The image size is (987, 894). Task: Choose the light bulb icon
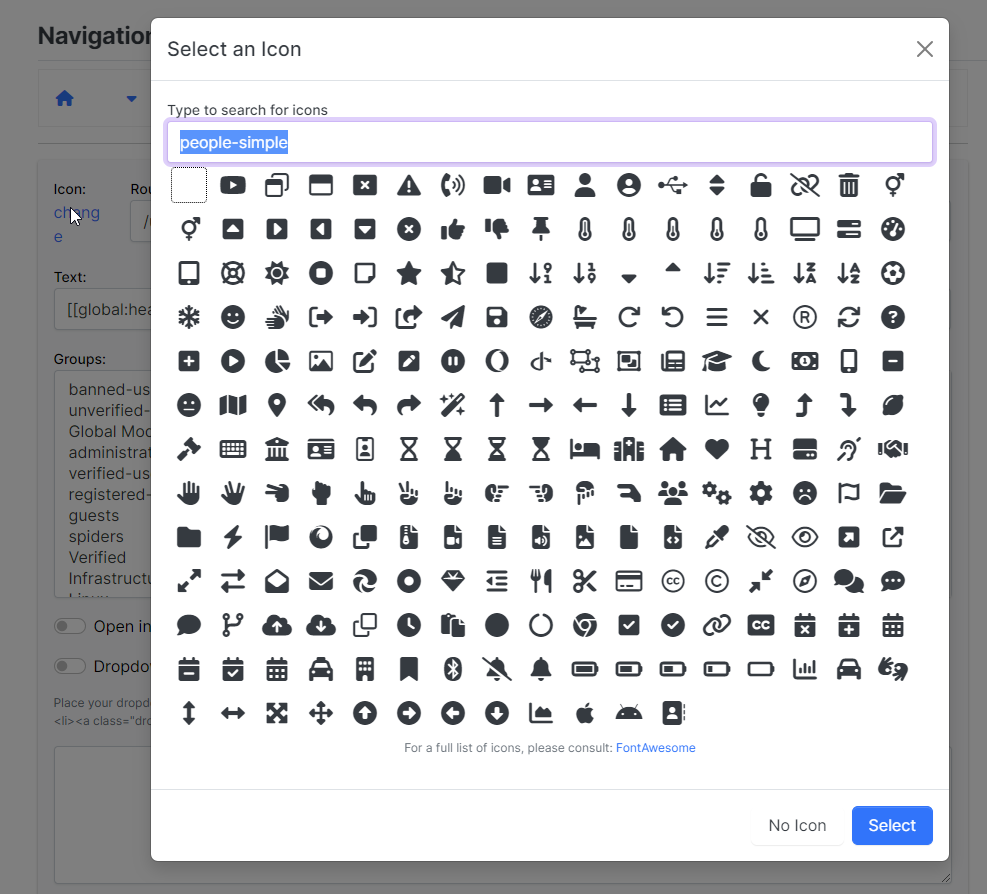pyautogui.click(x=761, y=405)
